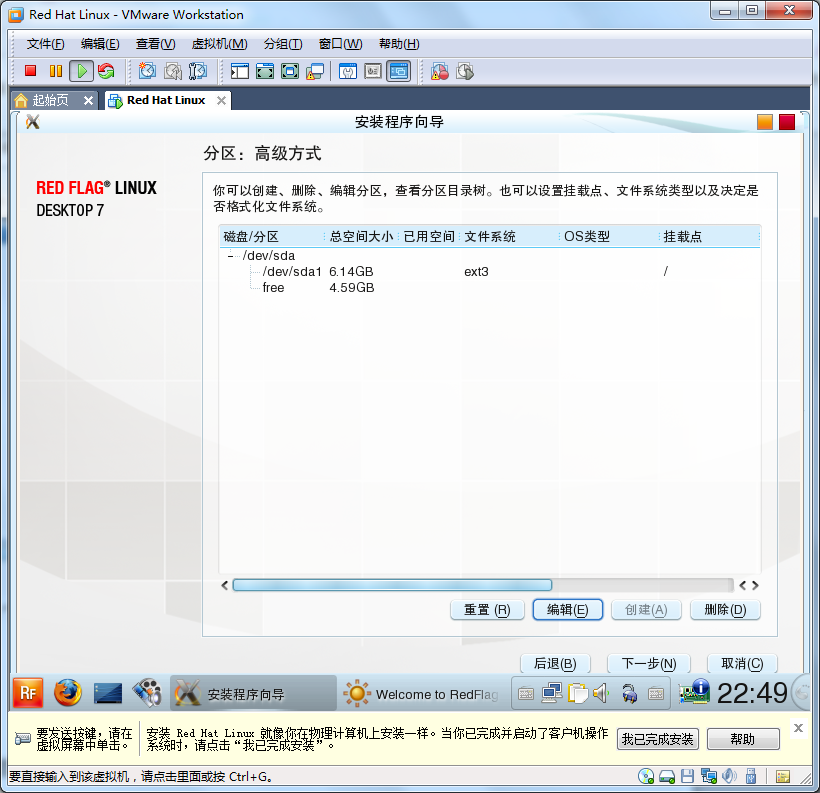Launch Firefox from the guest taskbar
Screen dimensions: 820x793
pos(68,693)
